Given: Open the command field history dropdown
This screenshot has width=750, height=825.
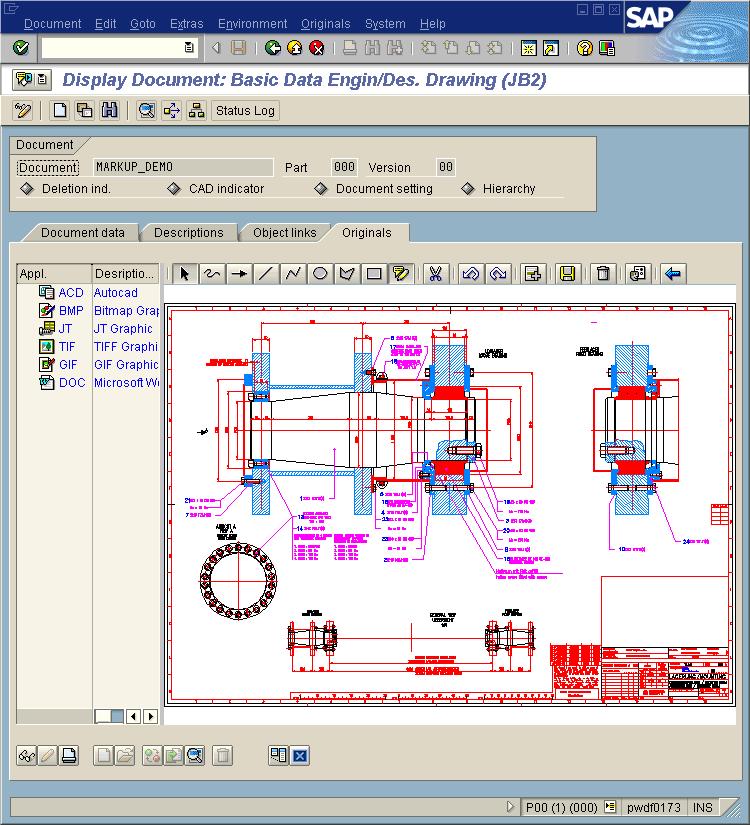Looking at the screenshot, I should point(189,48).
